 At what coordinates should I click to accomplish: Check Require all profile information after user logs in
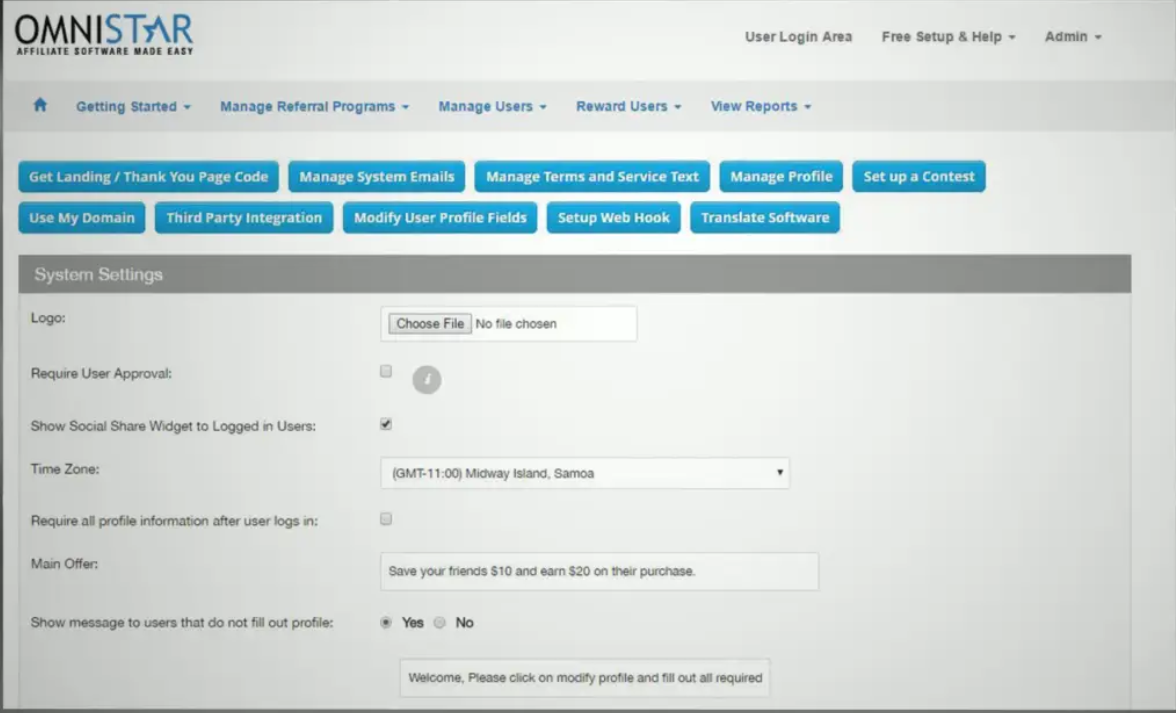(x=385, y=519)
